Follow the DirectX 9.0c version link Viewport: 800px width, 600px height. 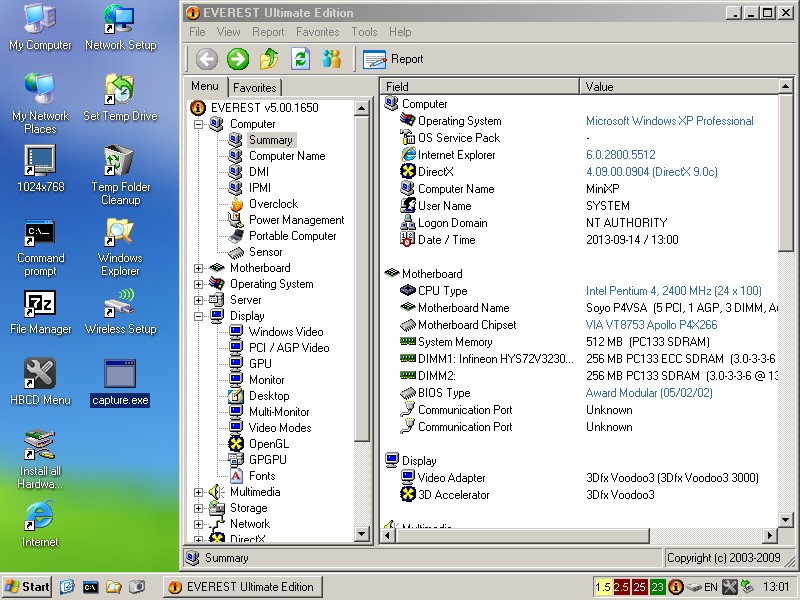(652, 172)
